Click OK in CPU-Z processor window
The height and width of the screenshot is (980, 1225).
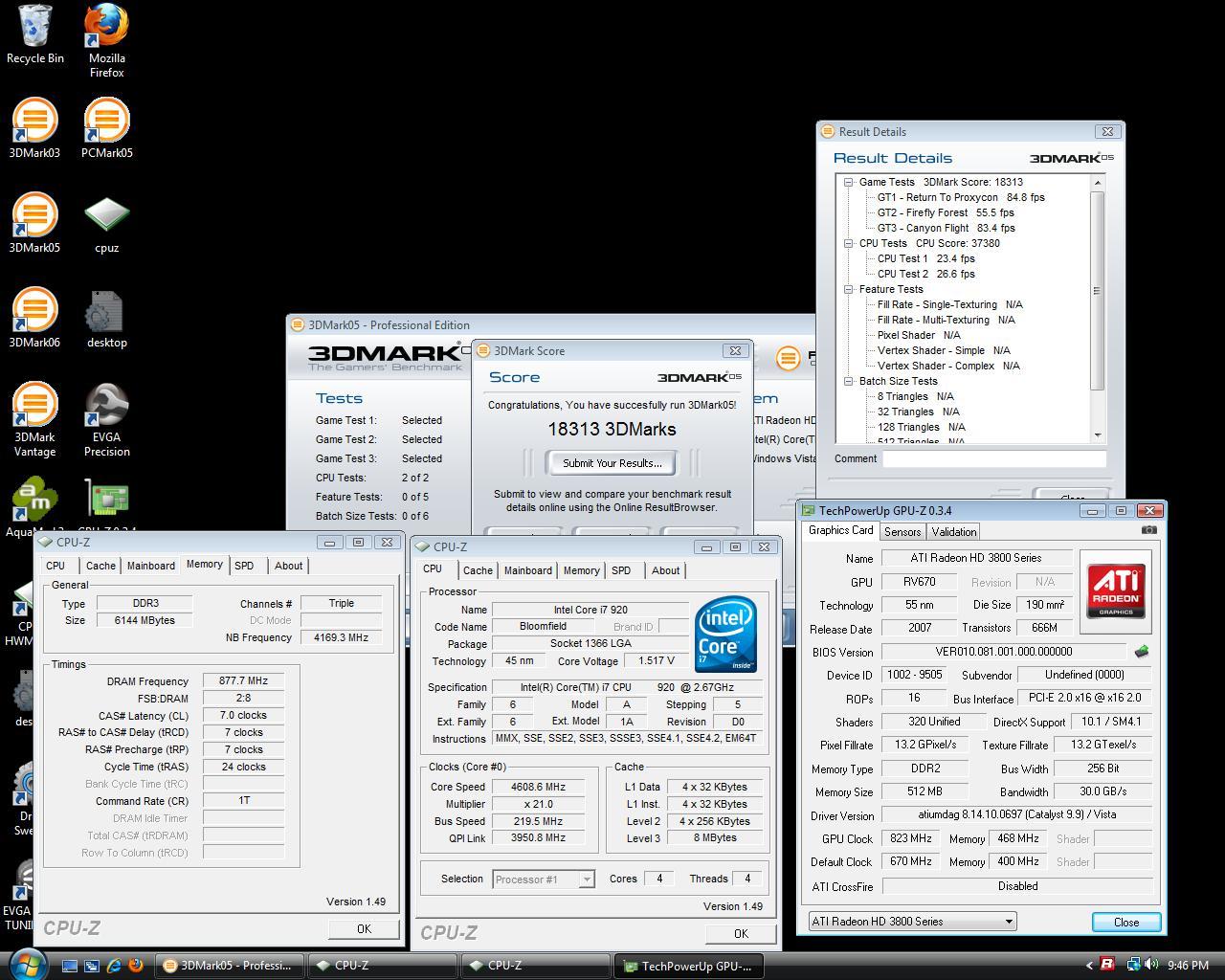coord(741,933)
